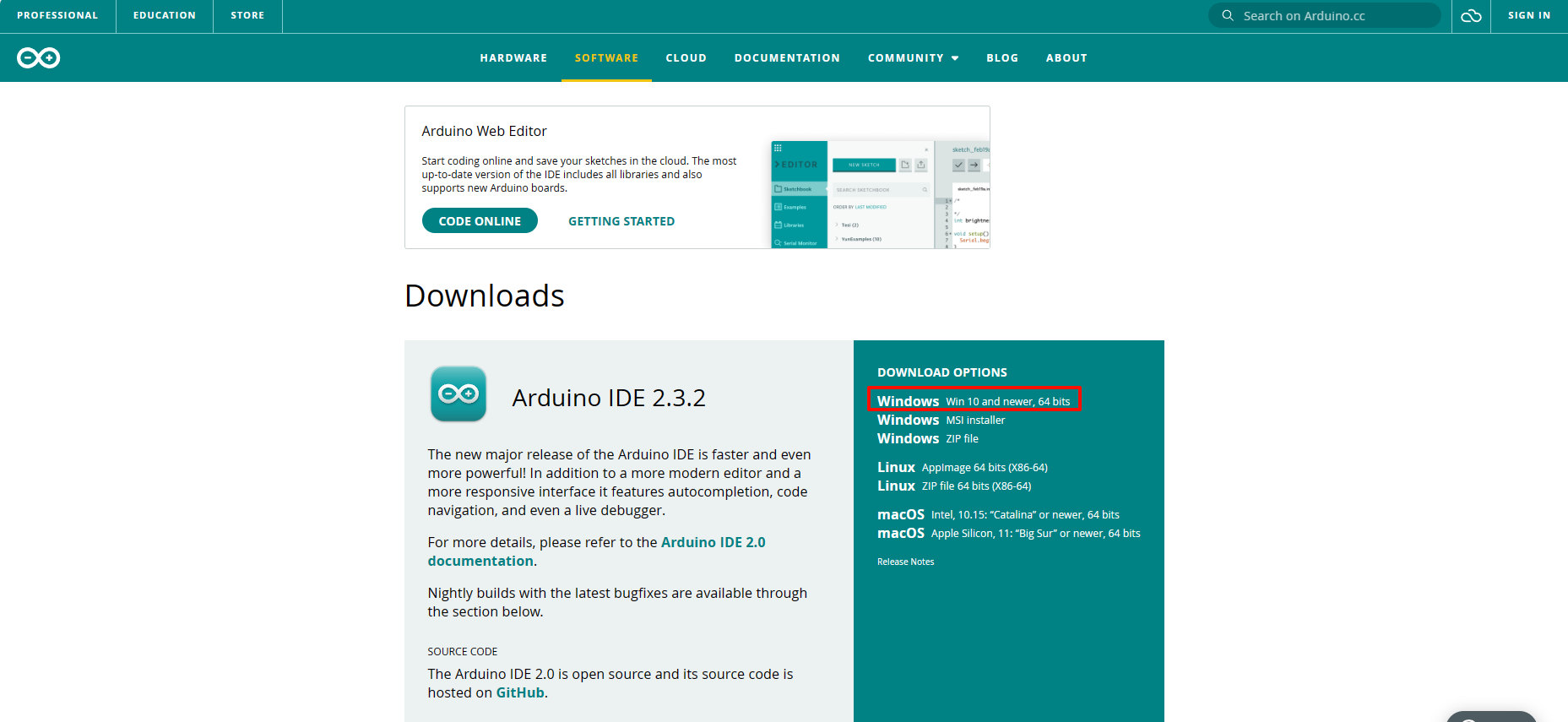This screenshot has height=722, width=1568.
Task: Click the DOWNLOAD OPTIONS heading
Action: [941, 372]
